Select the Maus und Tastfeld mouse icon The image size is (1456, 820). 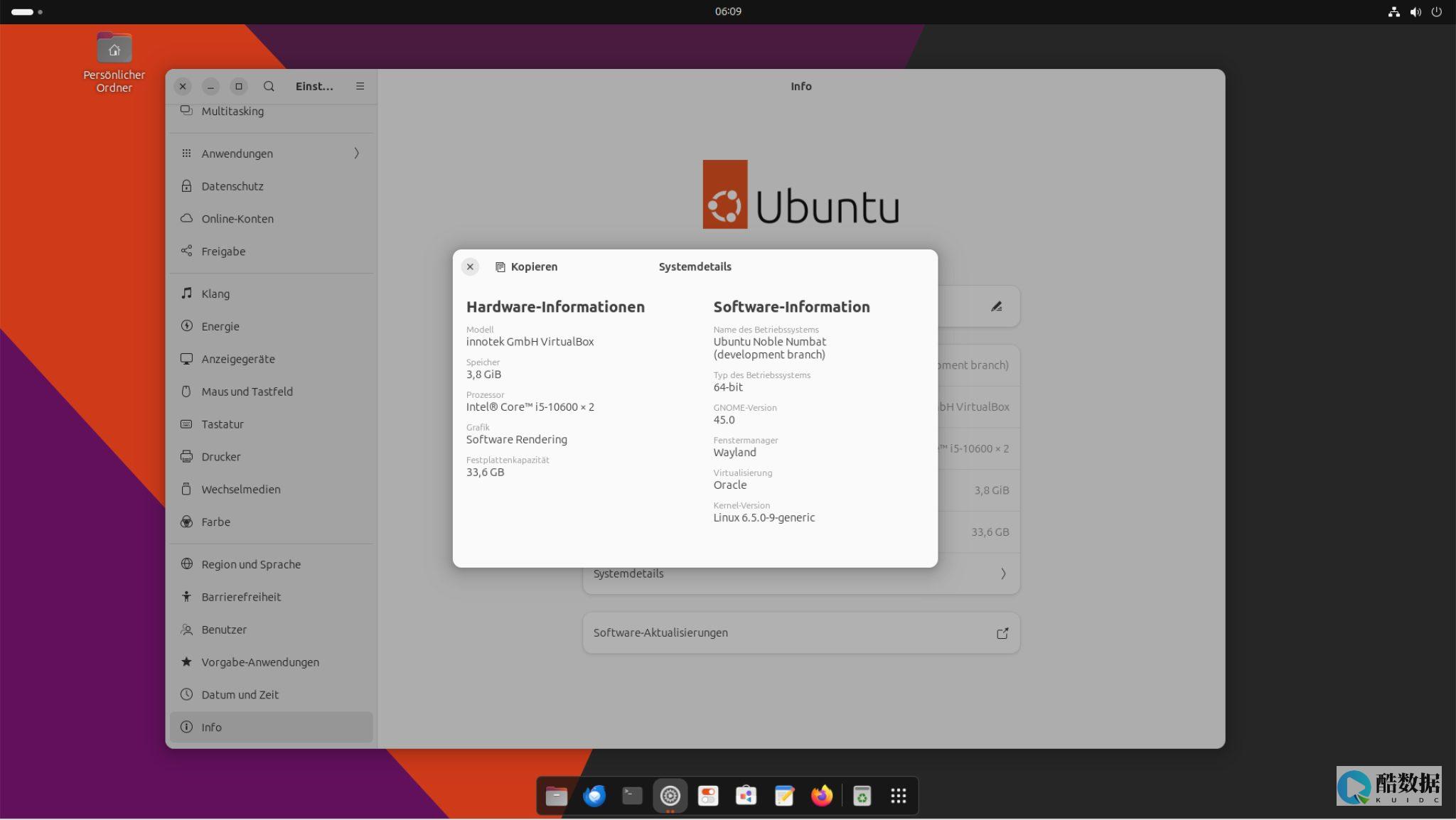(186, 392)
